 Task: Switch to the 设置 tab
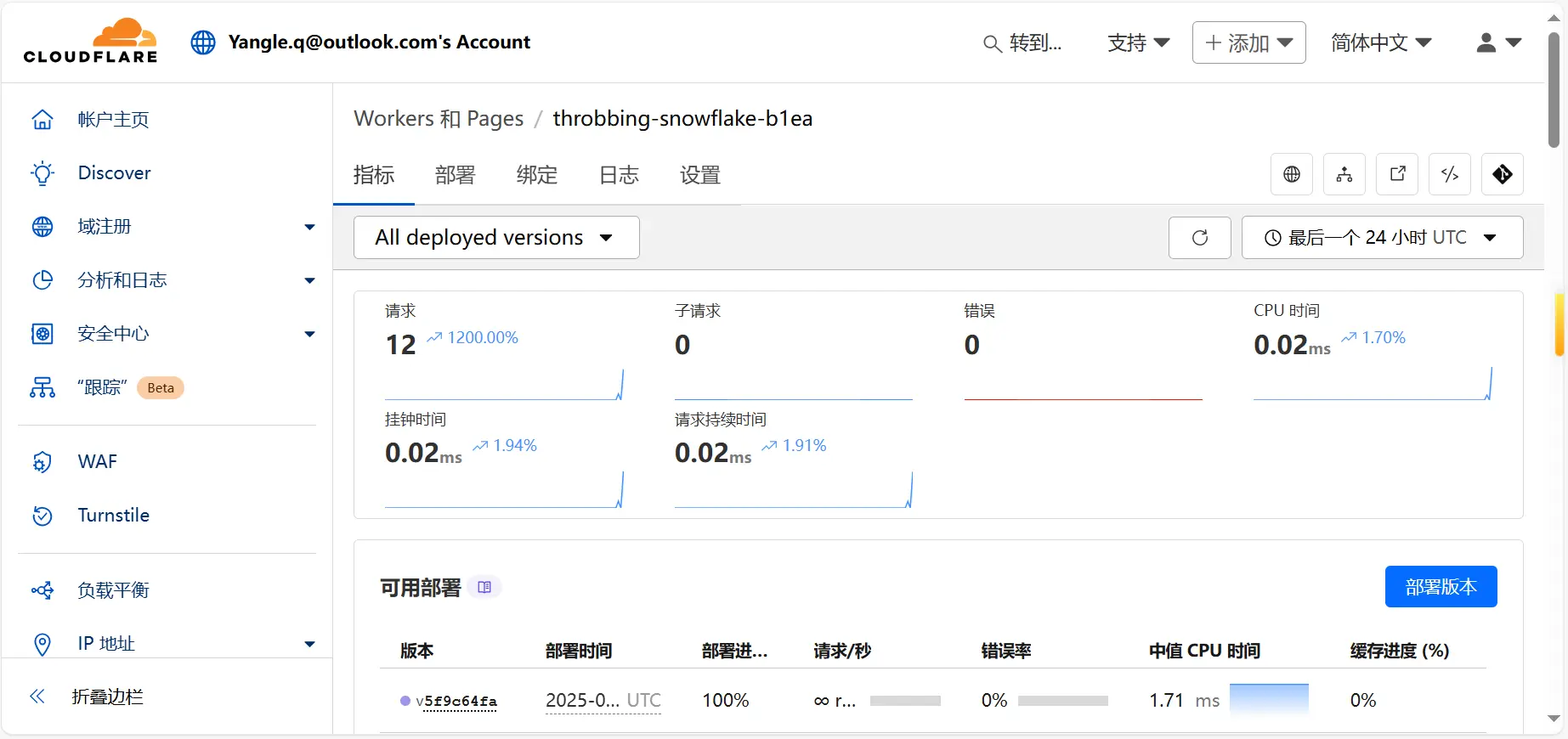click(700, 175)
